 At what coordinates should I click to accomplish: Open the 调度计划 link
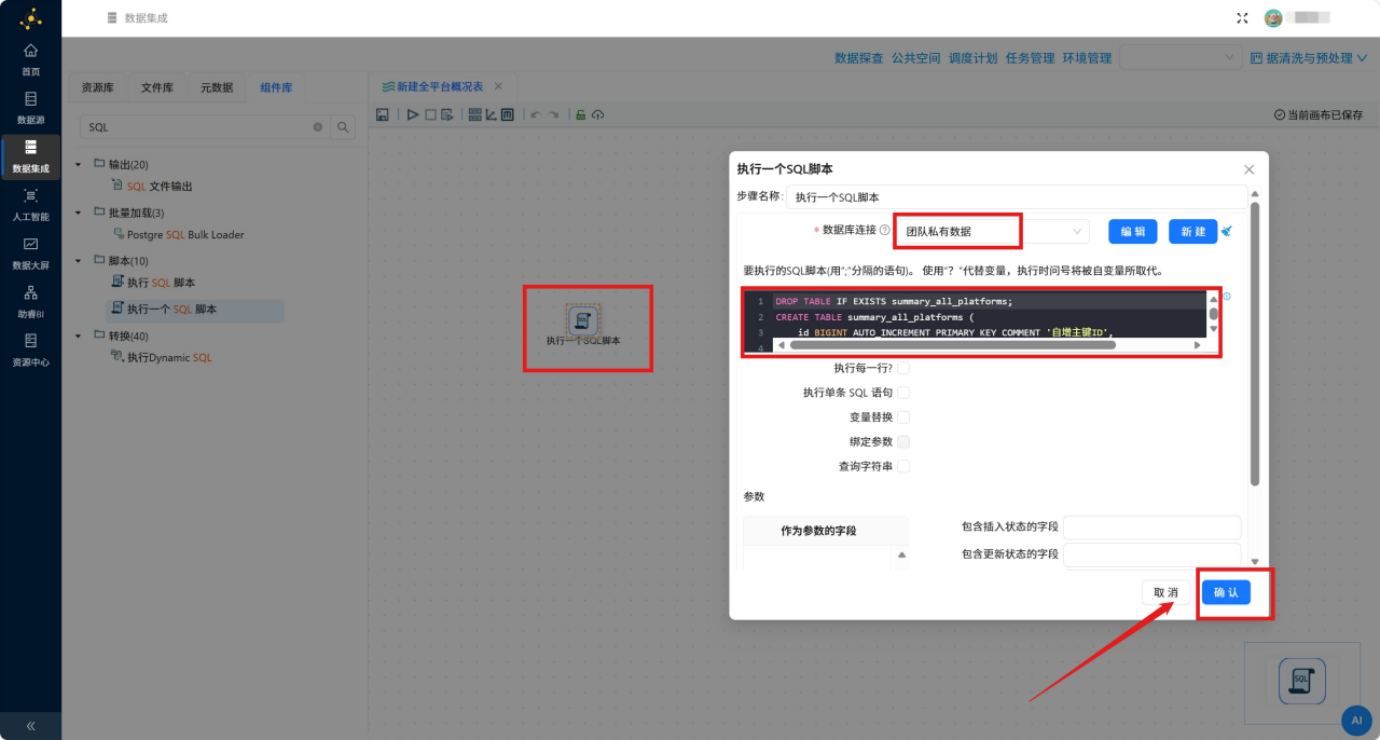[x=973, y=58]
